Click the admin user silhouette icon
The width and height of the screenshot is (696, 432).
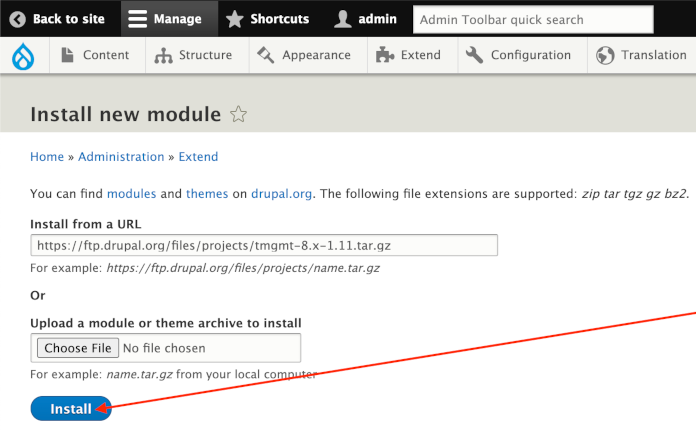click(x=343, y=19)
